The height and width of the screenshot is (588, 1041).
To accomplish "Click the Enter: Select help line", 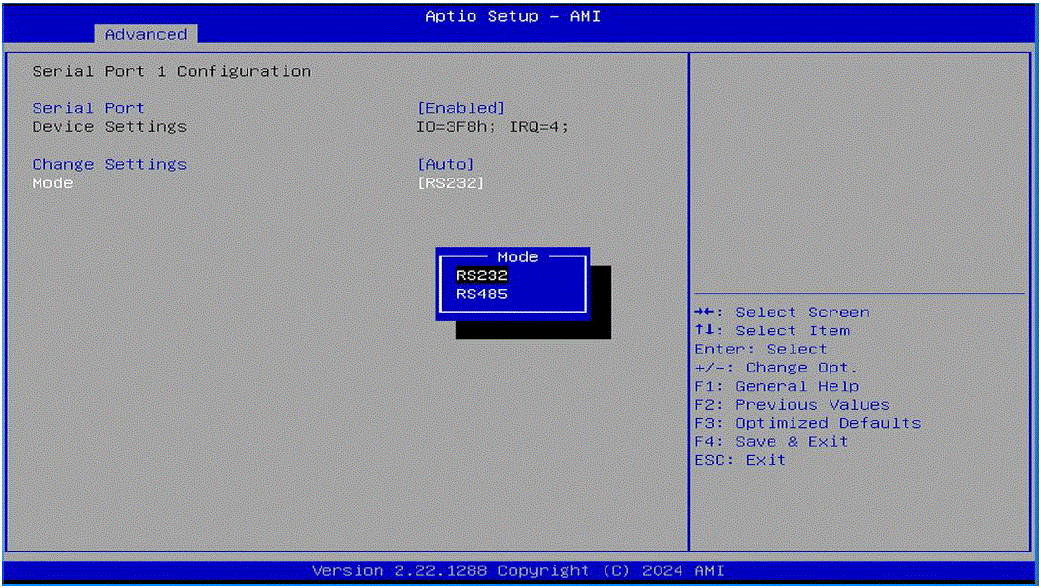I will pyautogui.click(x=761, y=349).
